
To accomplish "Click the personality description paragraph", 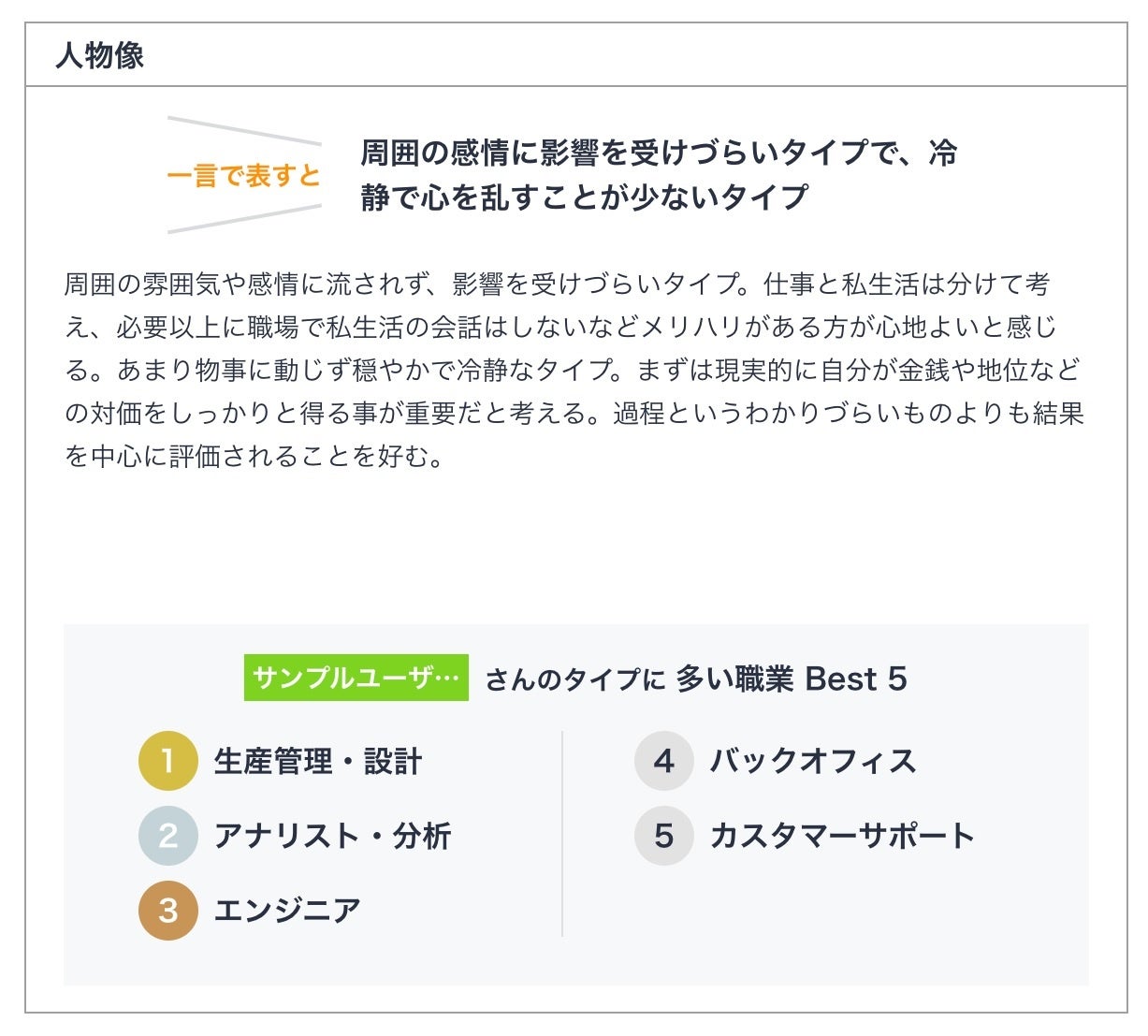I will 574,370.
